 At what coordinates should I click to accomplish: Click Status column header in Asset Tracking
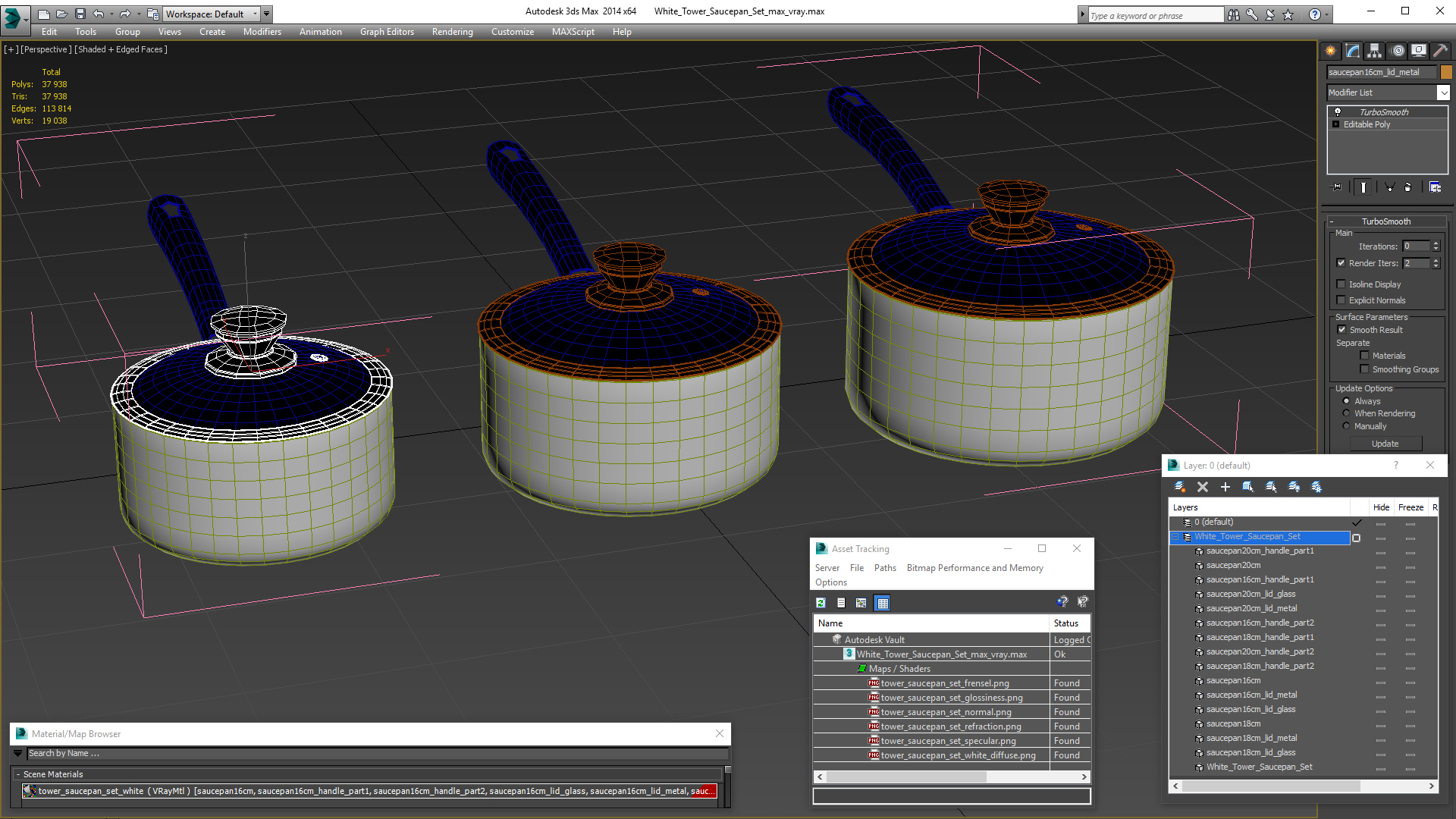click(1069, 623)
